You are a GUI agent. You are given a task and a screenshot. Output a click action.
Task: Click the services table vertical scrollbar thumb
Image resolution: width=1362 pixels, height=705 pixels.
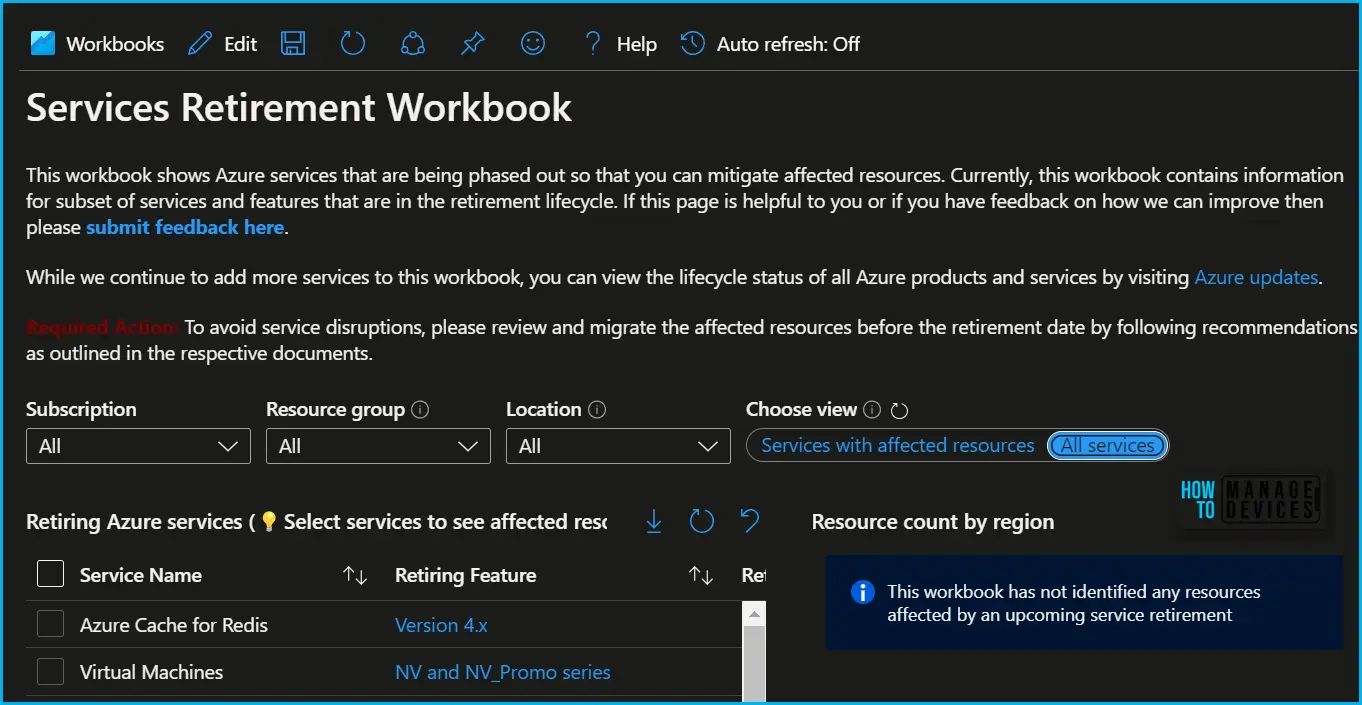click(x=755, y=665)
